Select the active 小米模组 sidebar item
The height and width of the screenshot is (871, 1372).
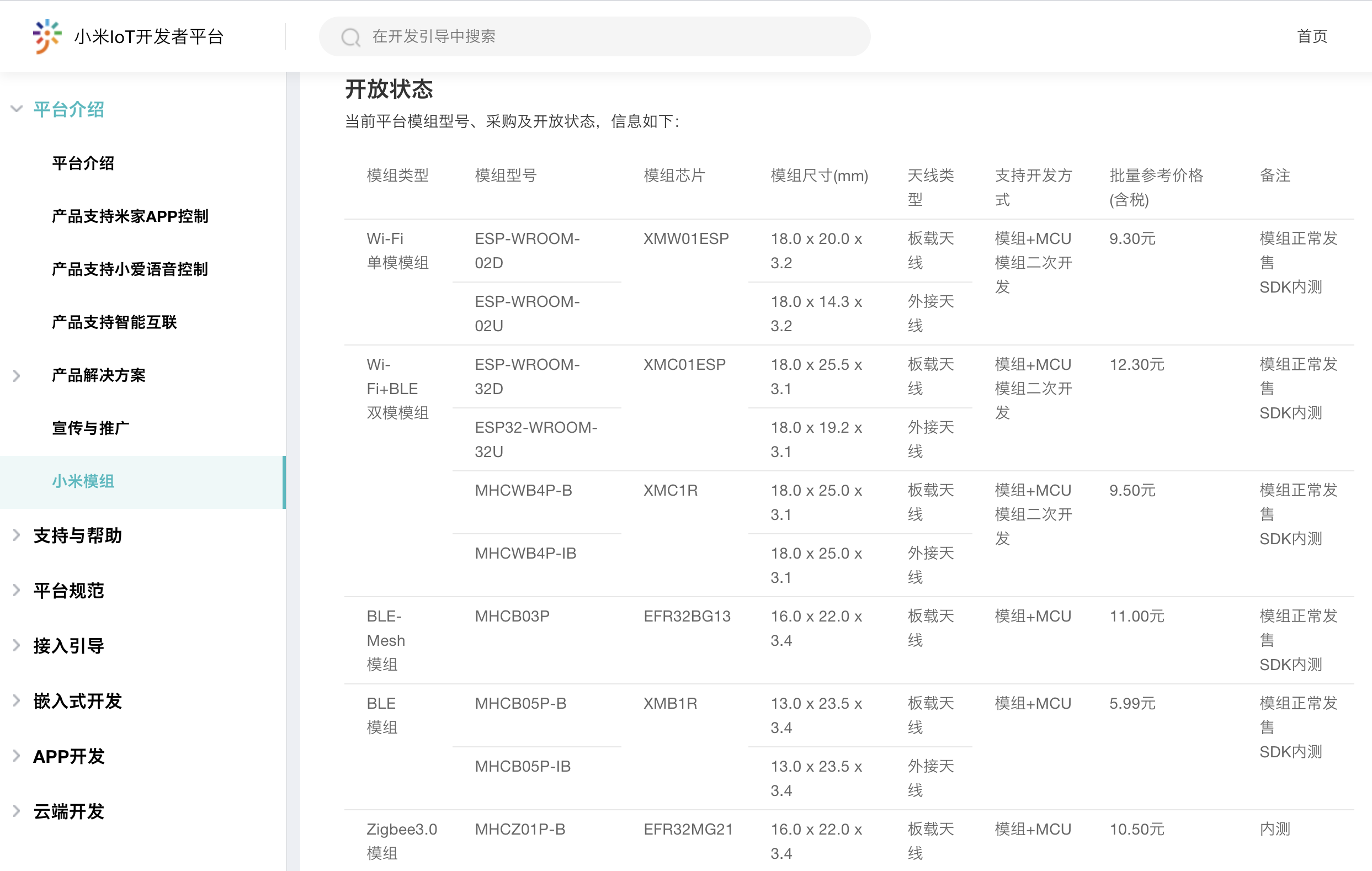pyautogui.click(x=83, y=482)
